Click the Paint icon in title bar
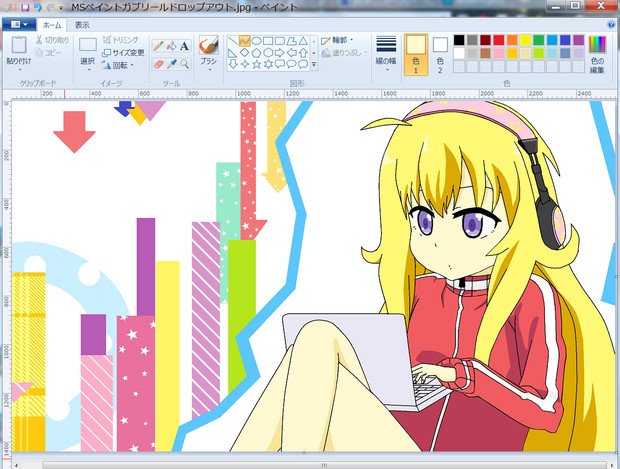Screen dimensions: 620x469 pyautogui.click(x=8, y=7)
